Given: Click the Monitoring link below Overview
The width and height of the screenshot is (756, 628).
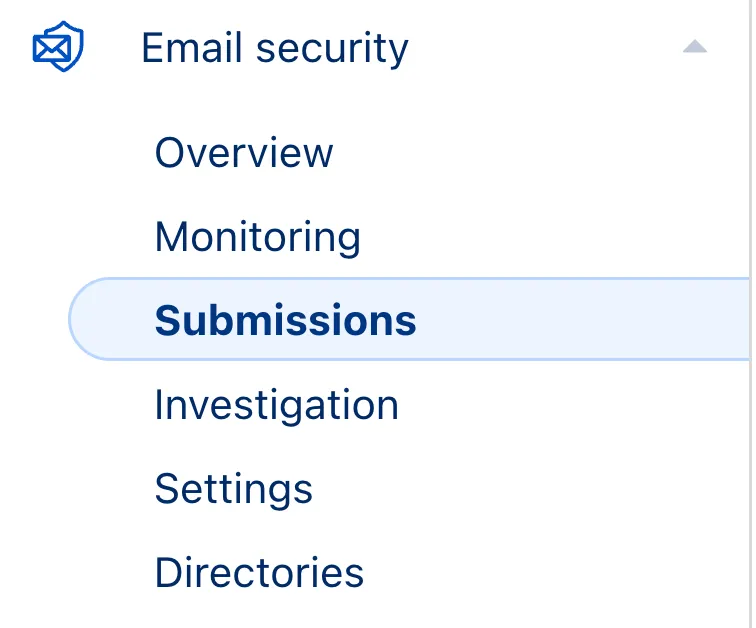Looking at the screenshot, I should [257, 237].
